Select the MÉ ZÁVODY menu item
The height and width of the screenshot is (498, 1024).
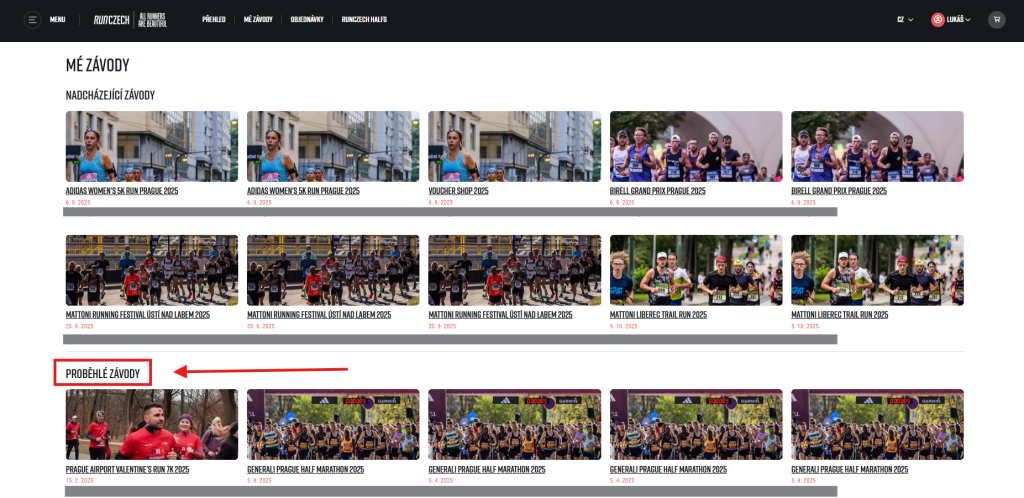point(258,20)
